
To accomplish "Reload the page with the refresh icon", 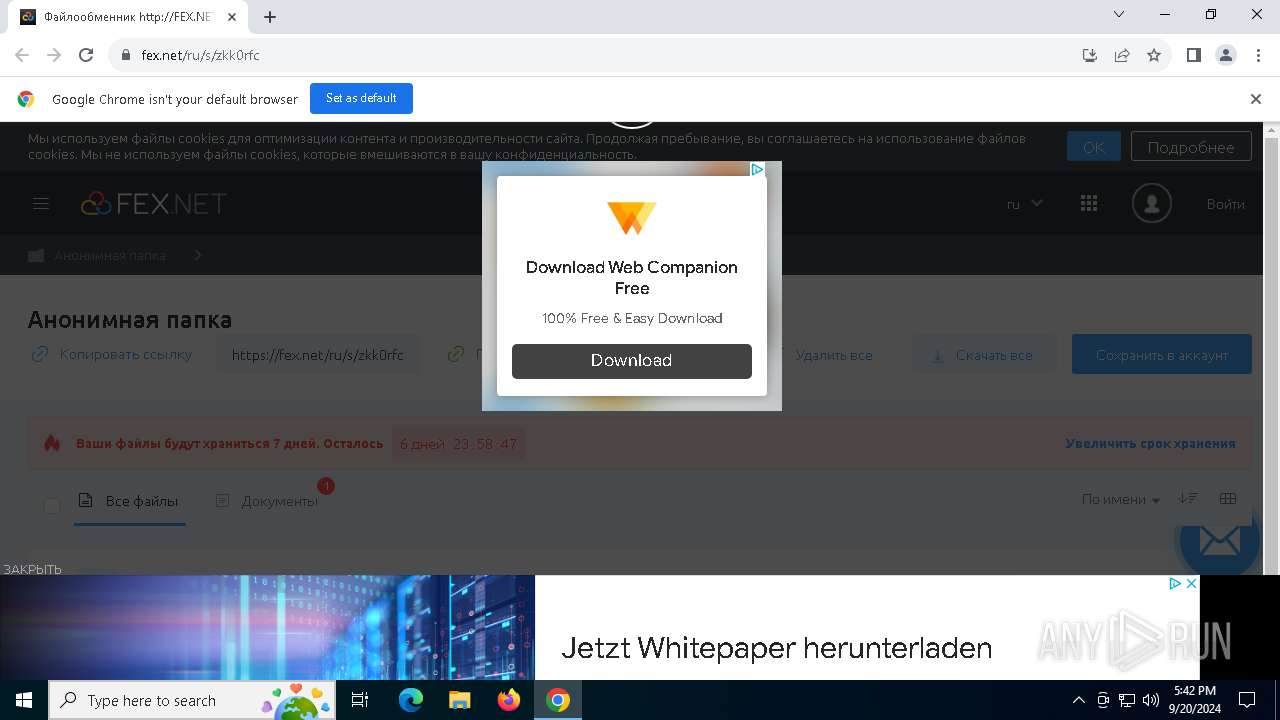I will 86,55.
